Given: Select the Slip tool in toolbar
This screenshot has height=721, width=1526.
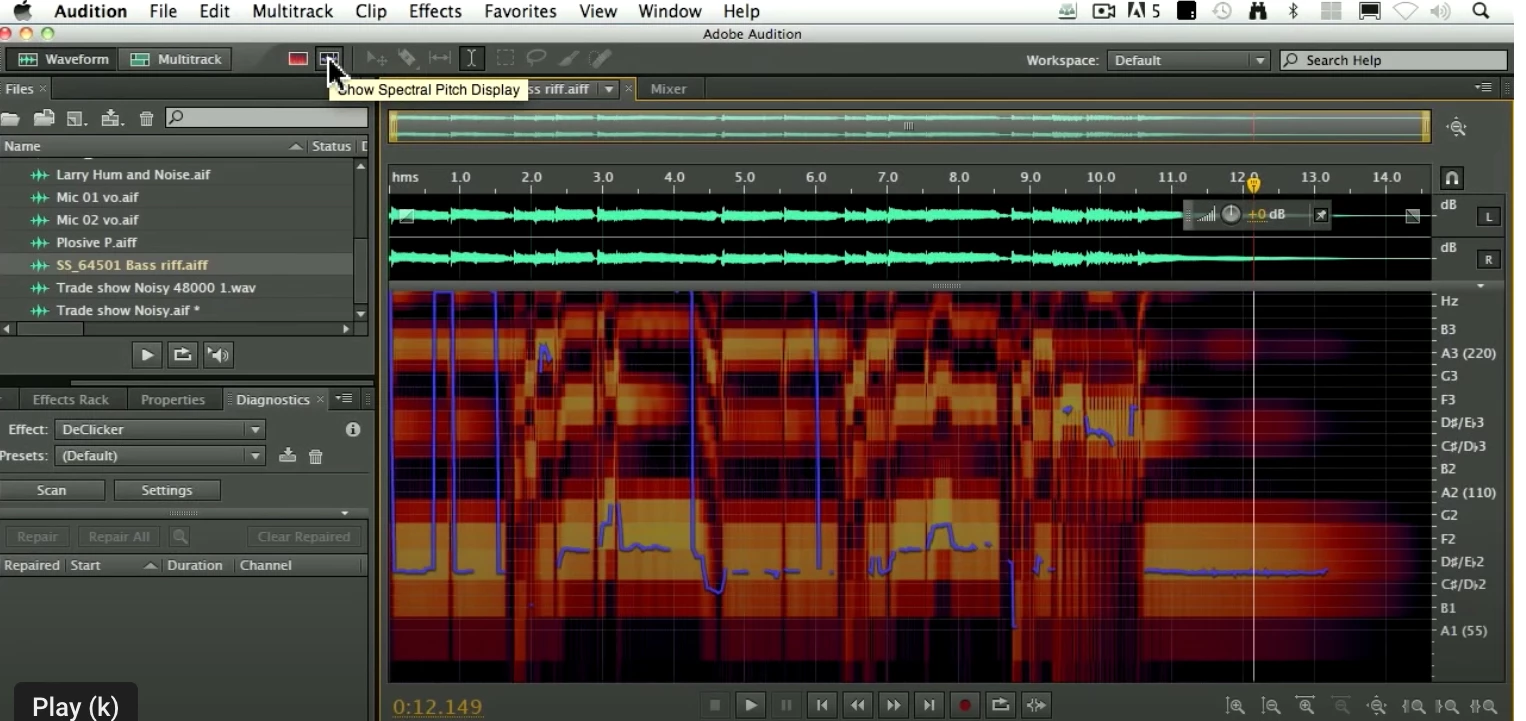Looking at the screenshot, I should (439, 59).
